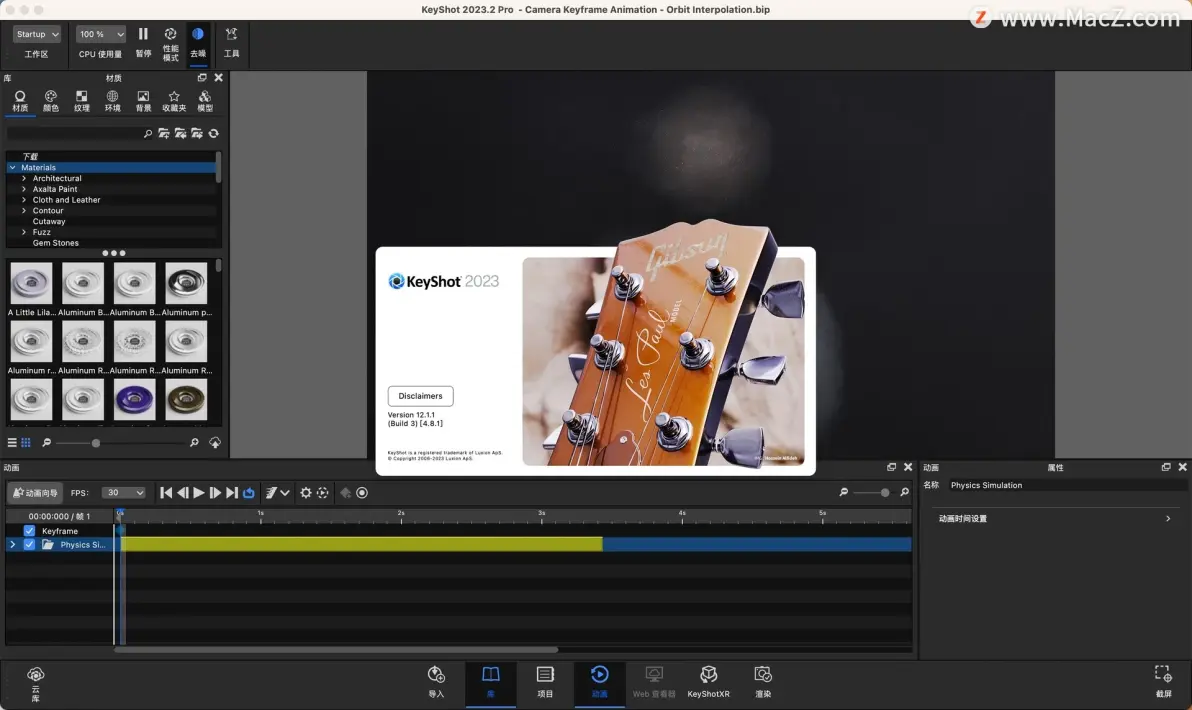Open animation settings gear
This screenshot has width=1192, height=710.
pyautogui.click(x=306, y=493)
